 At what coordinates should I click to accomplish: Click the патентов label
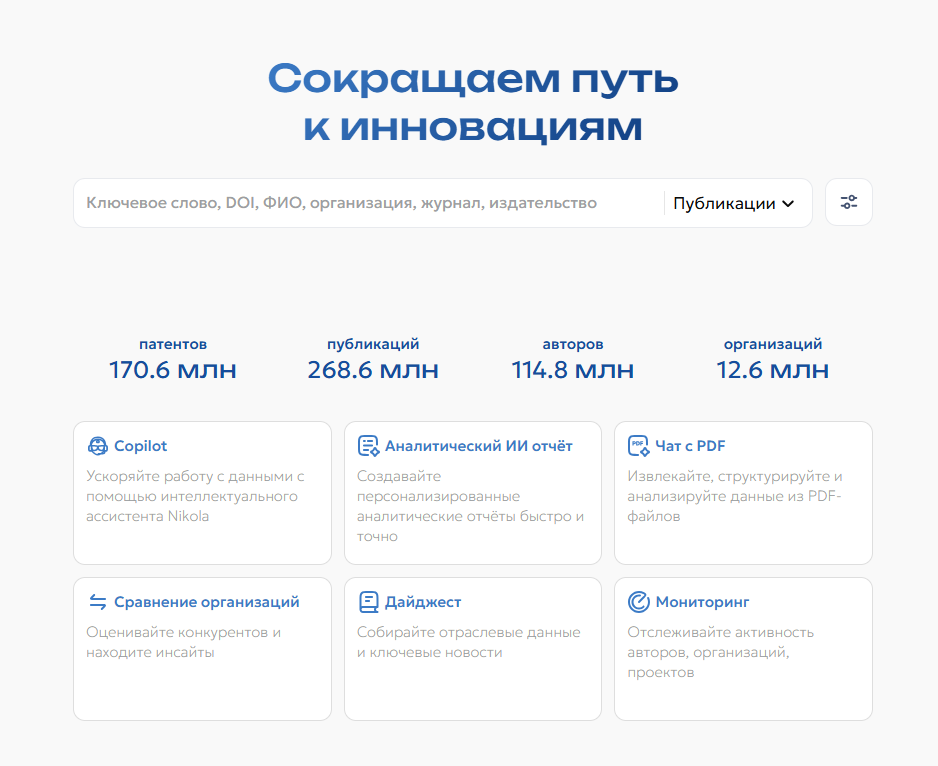[173, 344]
